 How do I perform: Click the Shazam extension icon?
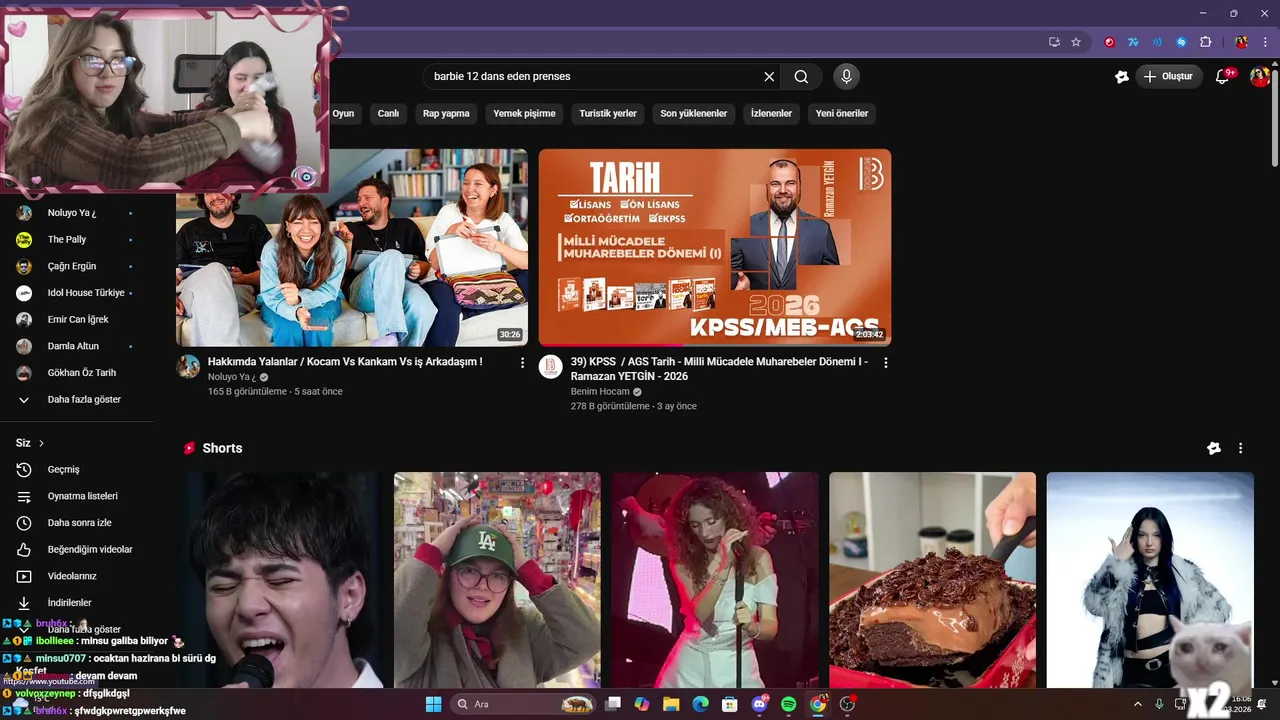1181,42
